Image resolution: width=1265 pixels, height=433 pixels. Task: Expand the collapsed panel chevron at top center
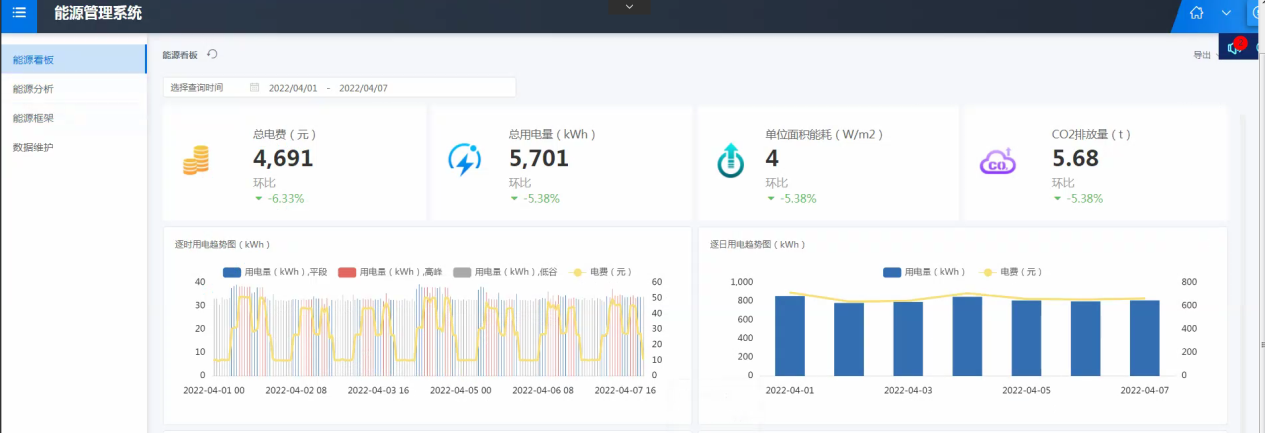629,7
